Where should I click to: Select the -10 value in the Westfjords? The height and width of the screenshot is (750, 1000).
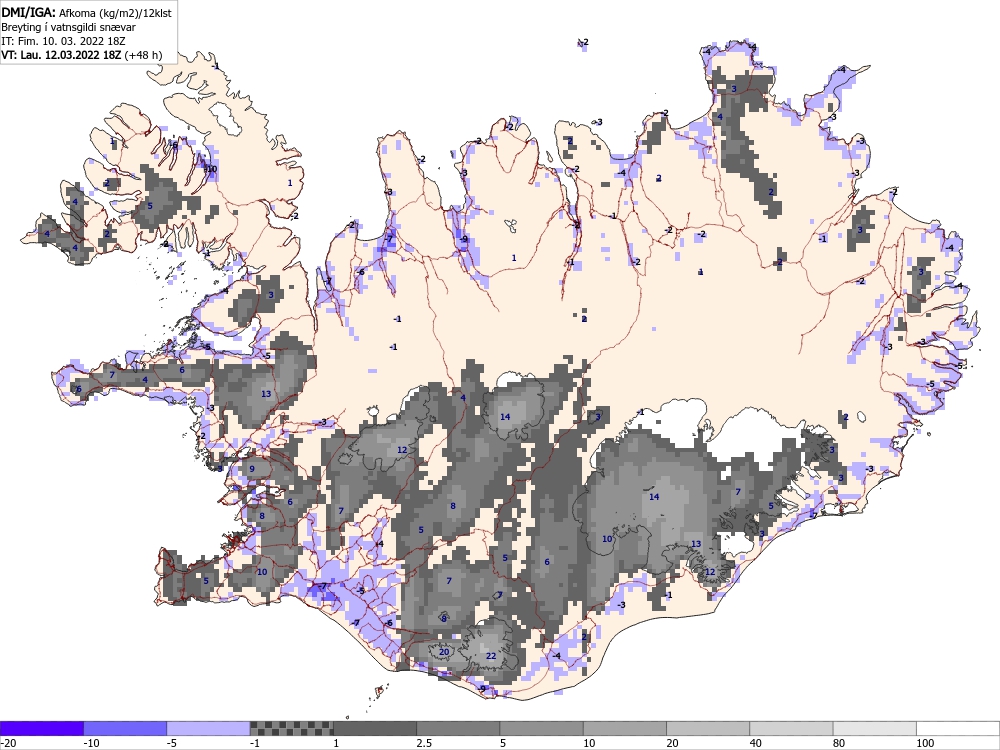pos(210,169)
